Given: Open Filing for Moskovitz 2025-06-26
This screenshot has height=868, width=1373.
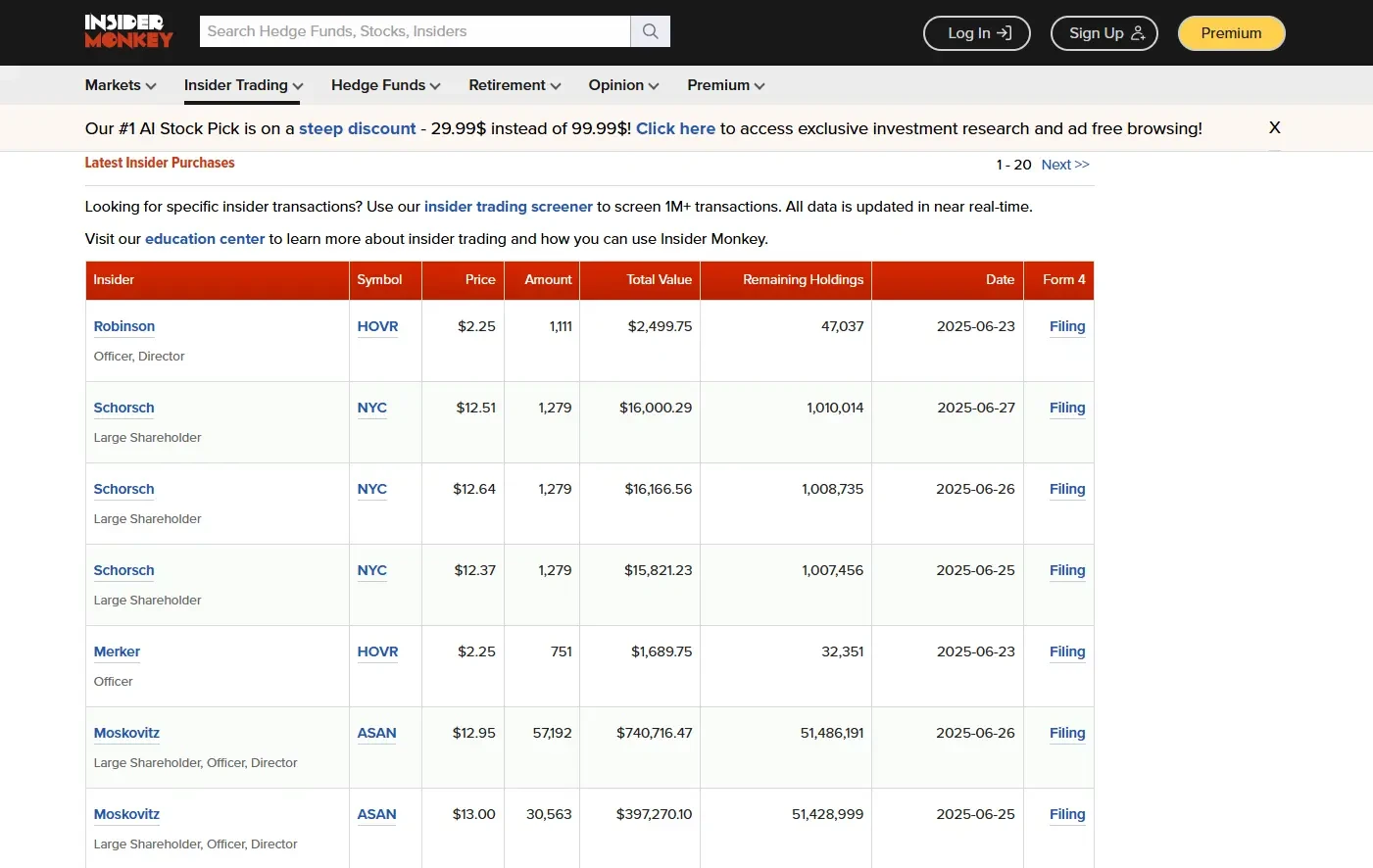Looking at the screenshot, I should click(1067, 733).
